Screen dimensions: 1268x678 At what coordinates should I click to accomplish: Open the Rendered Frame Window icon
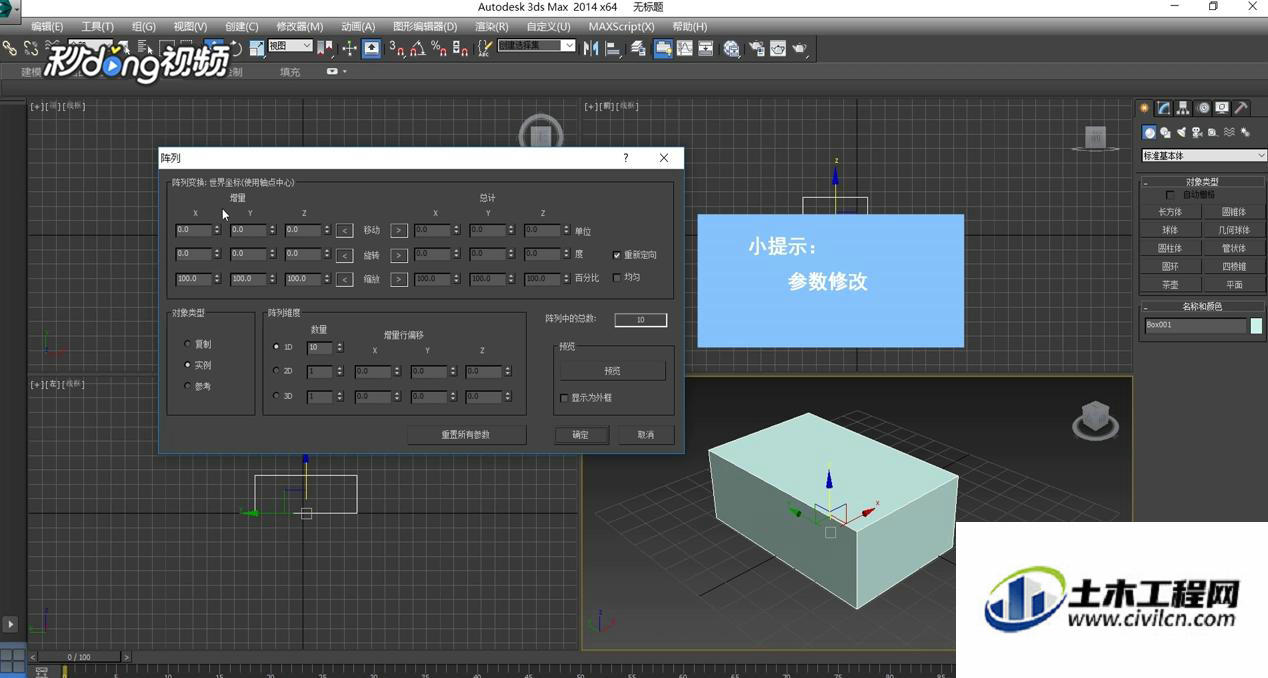click(778, 48)
